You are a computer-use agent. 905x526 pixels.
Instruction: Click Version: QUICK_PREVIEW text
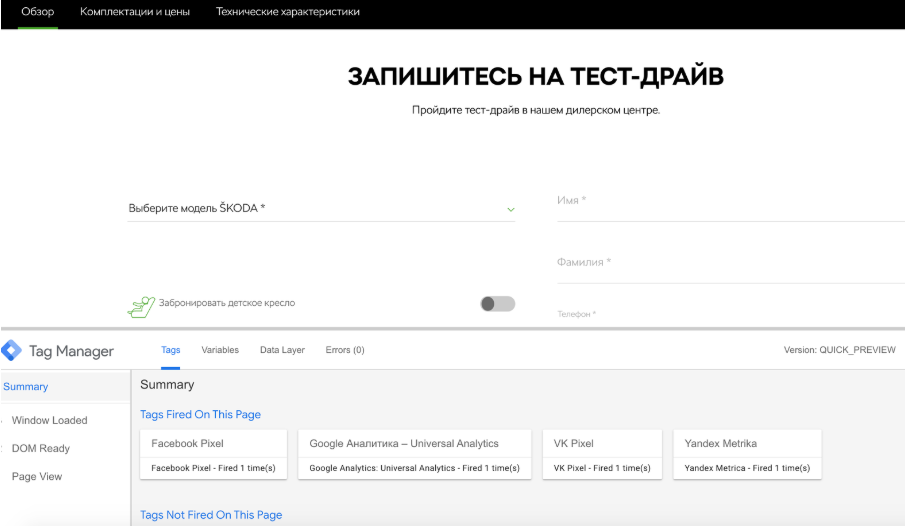point(840,350)
